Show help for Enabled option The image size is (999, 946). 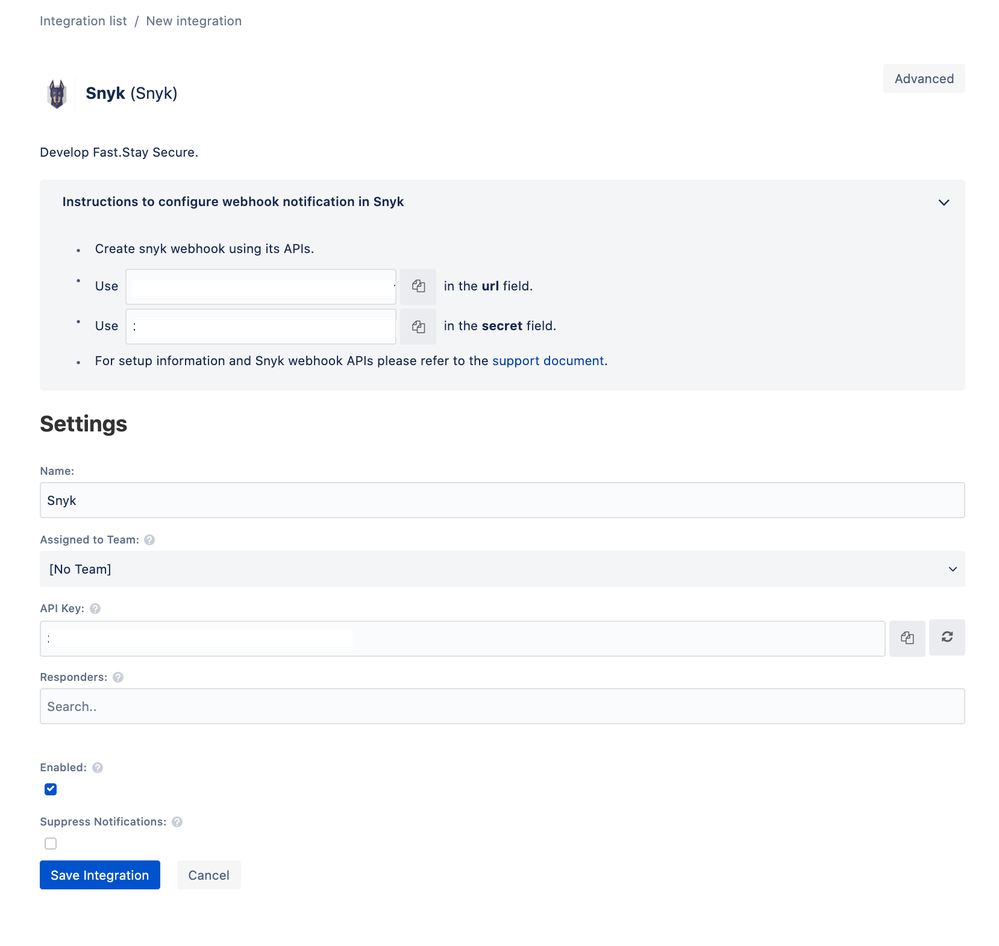click(x=97, y=768)
